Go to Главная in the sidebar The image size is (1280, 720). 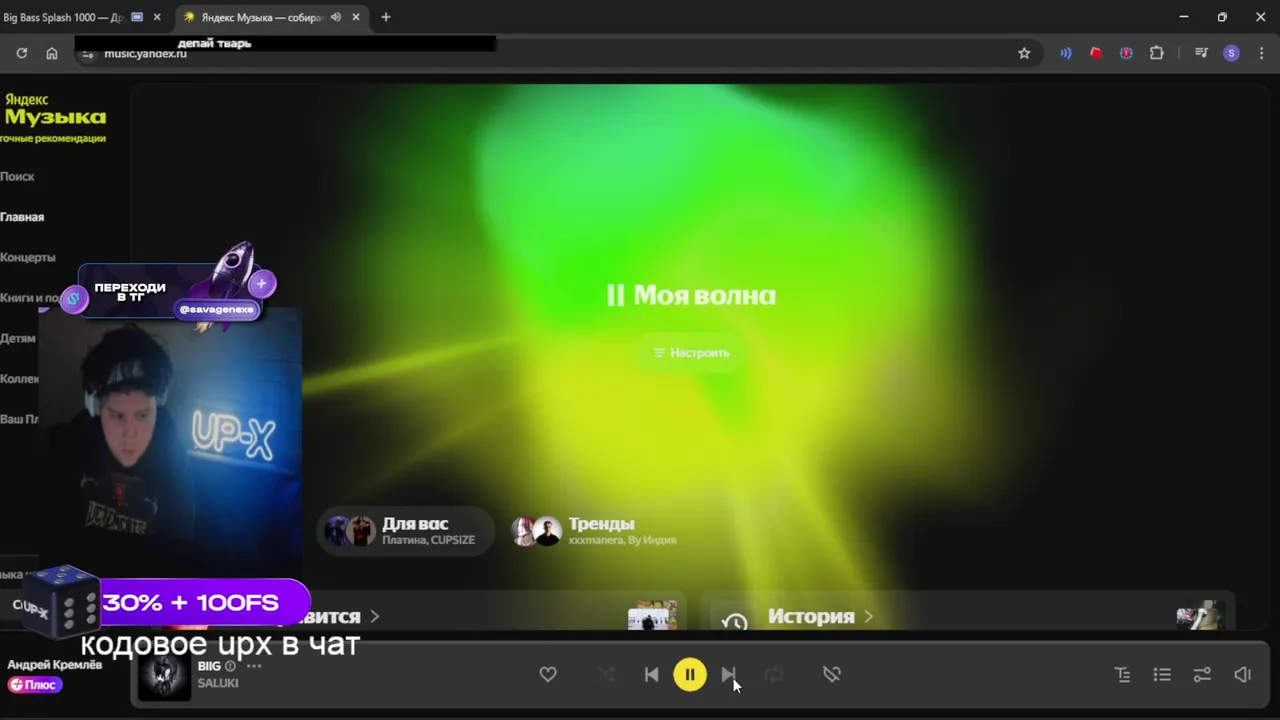22,217
